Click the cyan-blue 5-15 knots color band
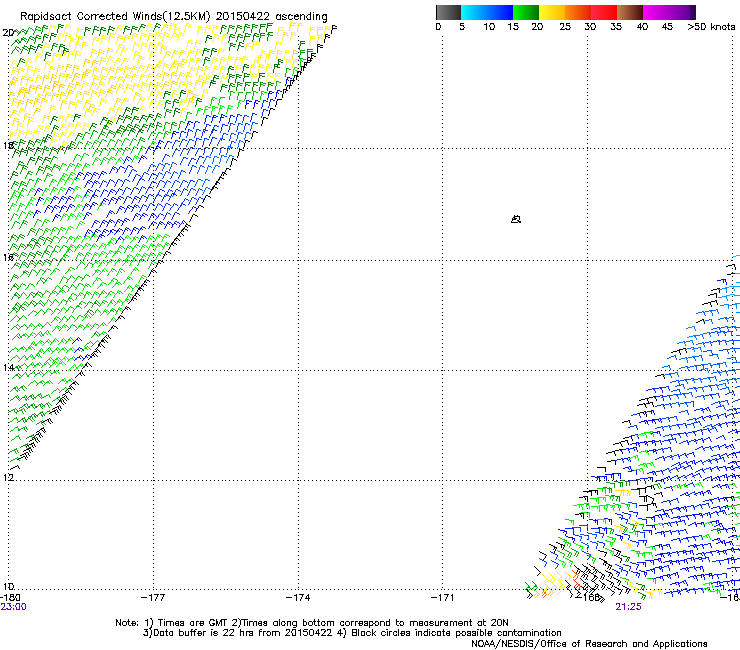This screenshot has width=740, height=650. [487, 12]
